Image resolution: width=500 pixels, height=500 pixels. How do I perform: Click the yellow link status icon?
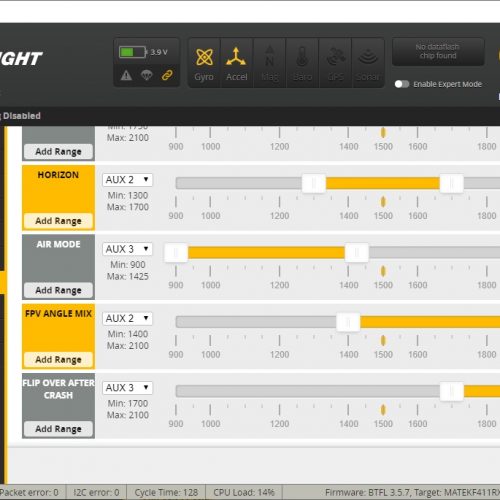click(167, 75)
